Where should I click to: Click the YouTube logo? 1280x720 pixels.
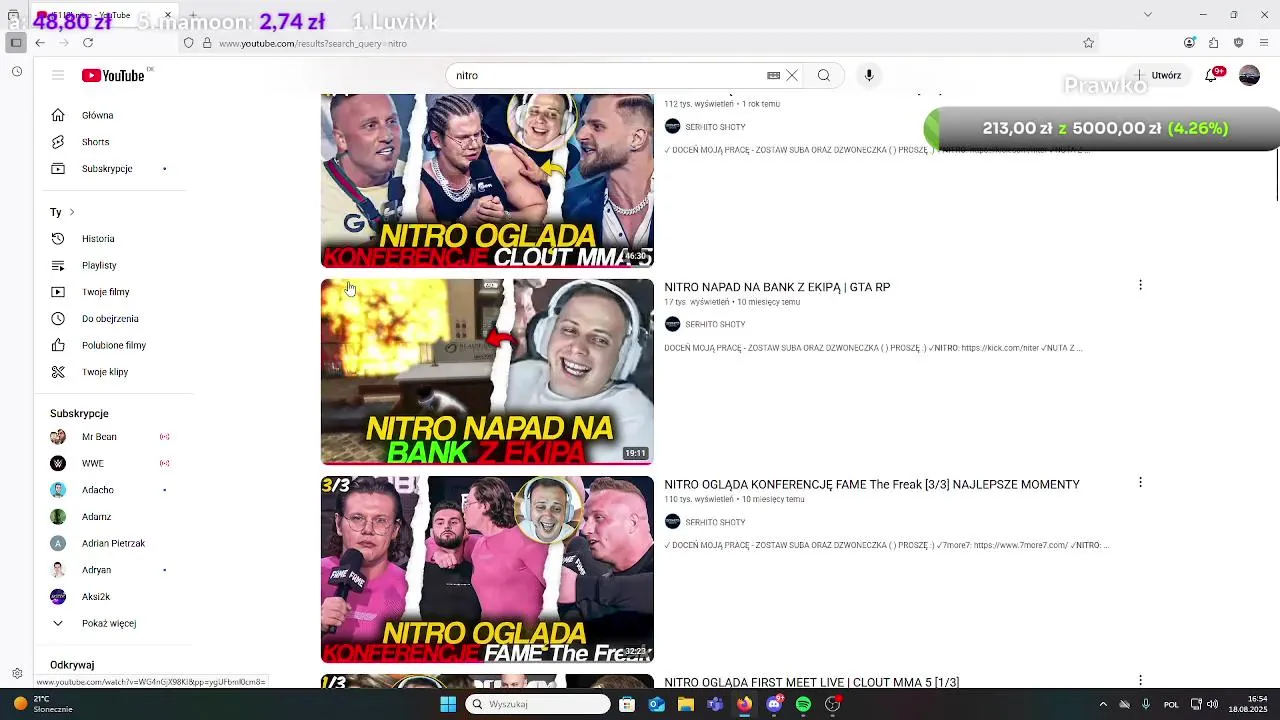113,75
